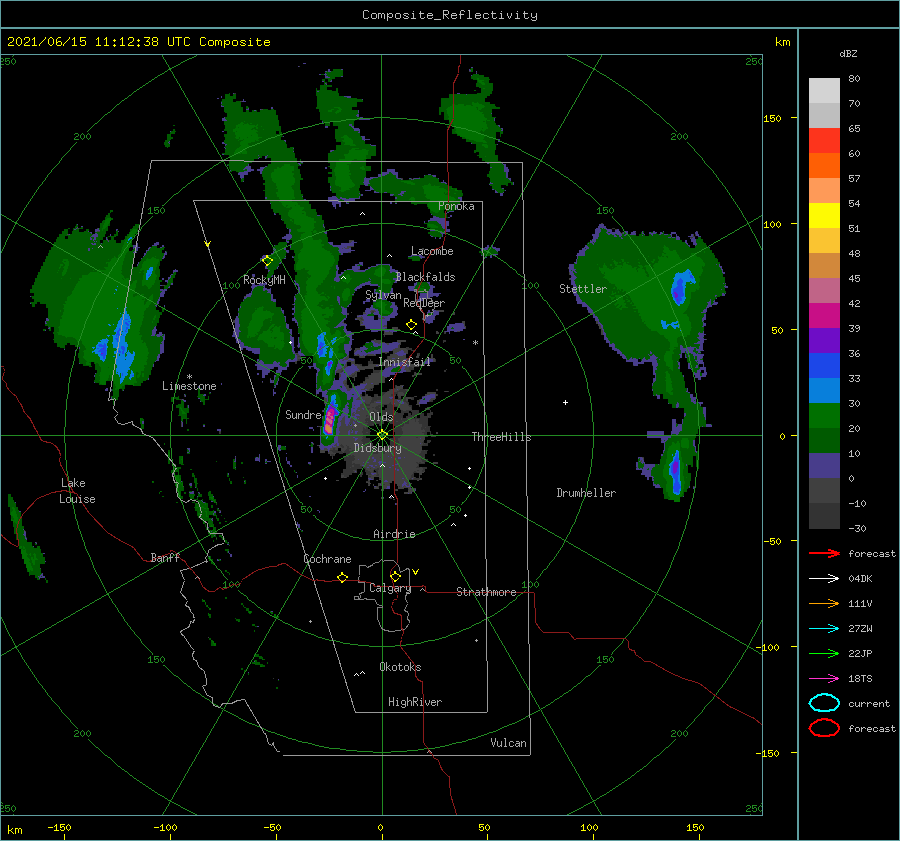Click the Calgary city label
The height and width of the screenshot is (841, 900).
point(390,588)
